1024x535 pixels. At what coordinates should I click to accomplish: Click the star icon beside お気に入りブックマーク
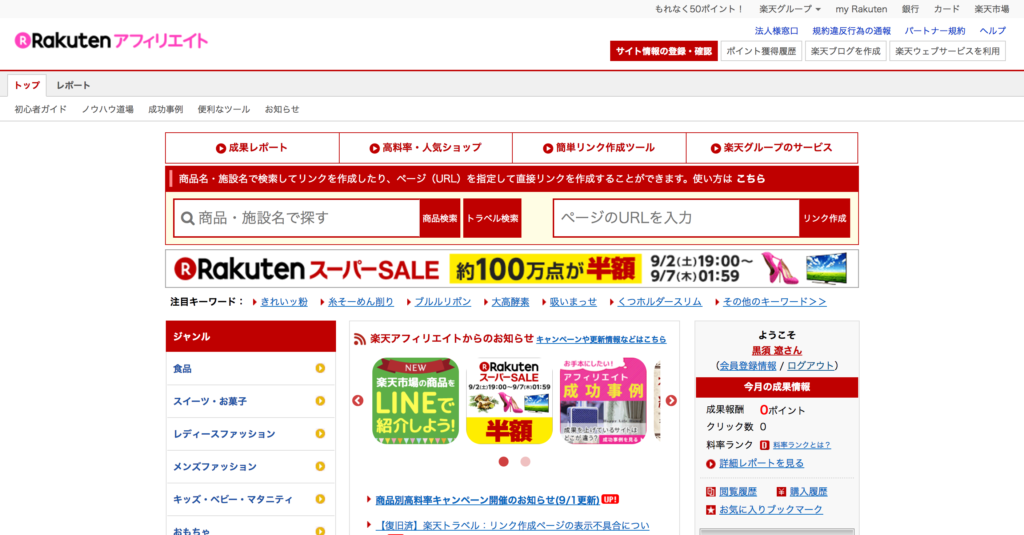coord(711,510)
